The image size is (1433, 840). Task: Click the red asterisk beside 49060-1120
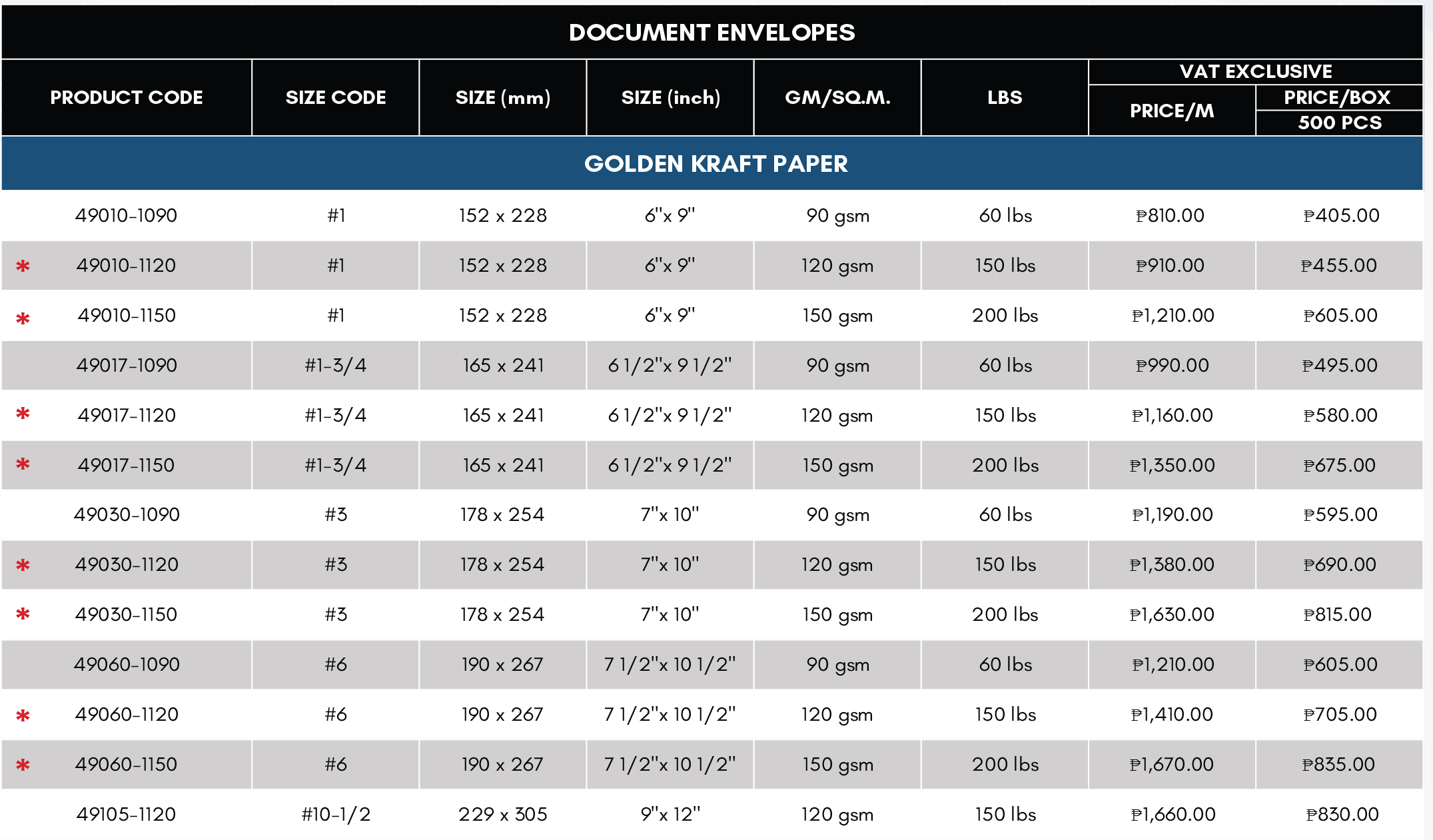click(x=23, y=716)
